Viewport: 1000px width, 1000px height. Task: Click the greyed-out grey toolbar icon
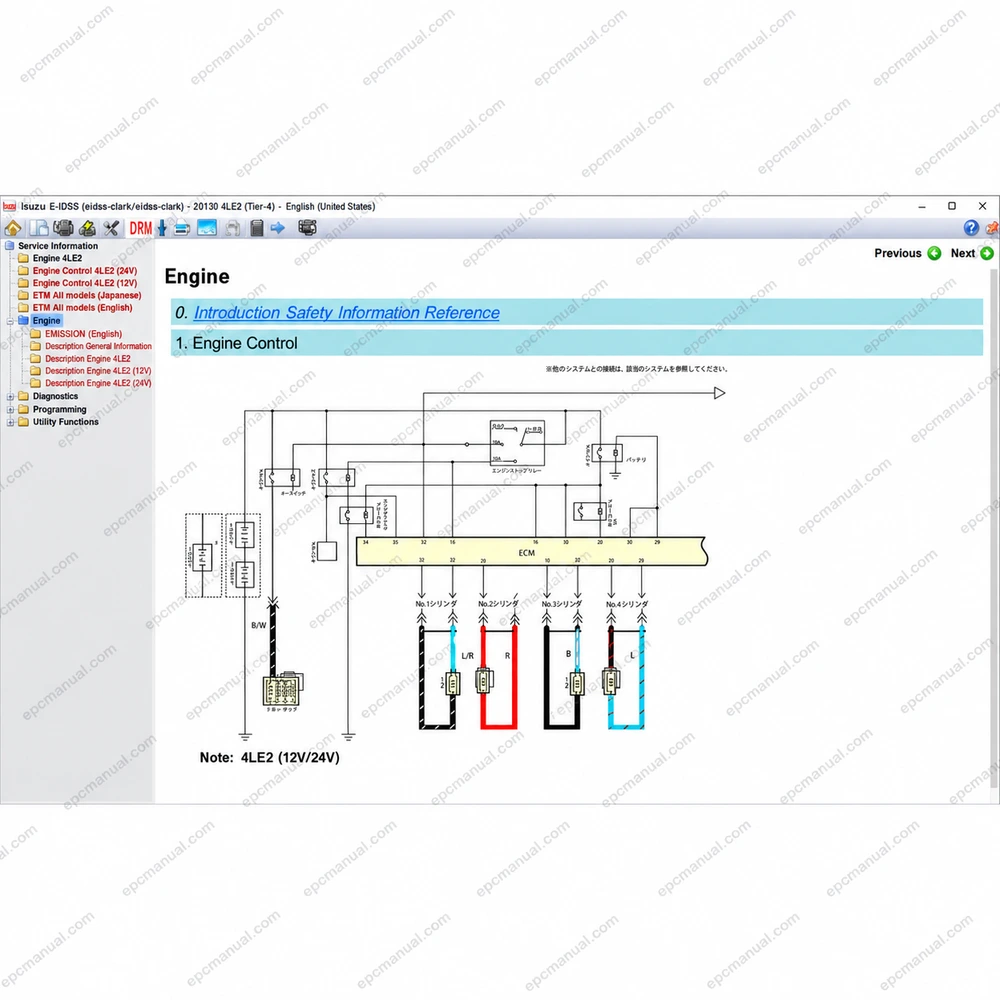[233, 228]
